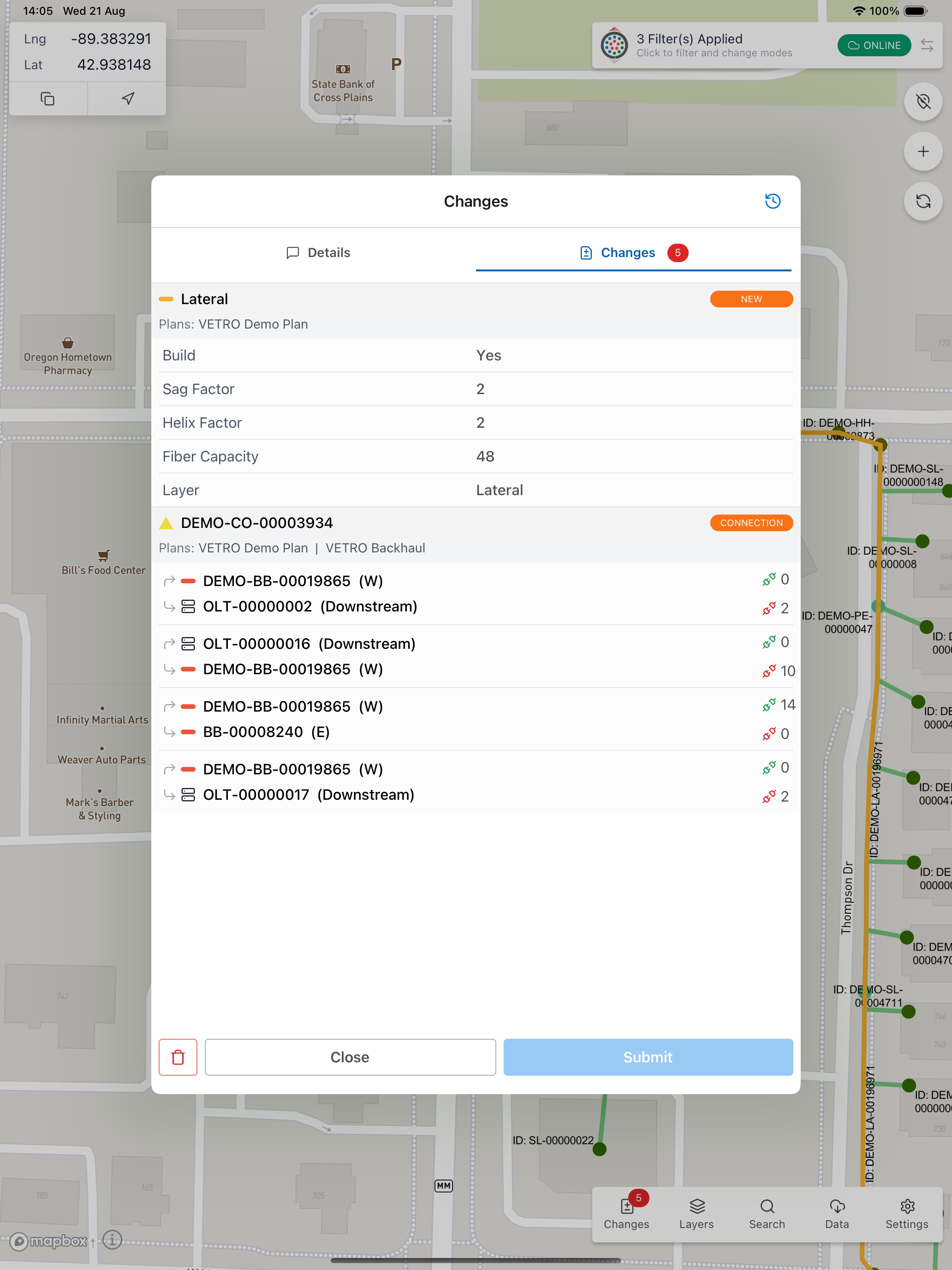Tap the 3 Filter(s) Applied text
This screenshot has width=952, height=1270.
pos(689,39)
